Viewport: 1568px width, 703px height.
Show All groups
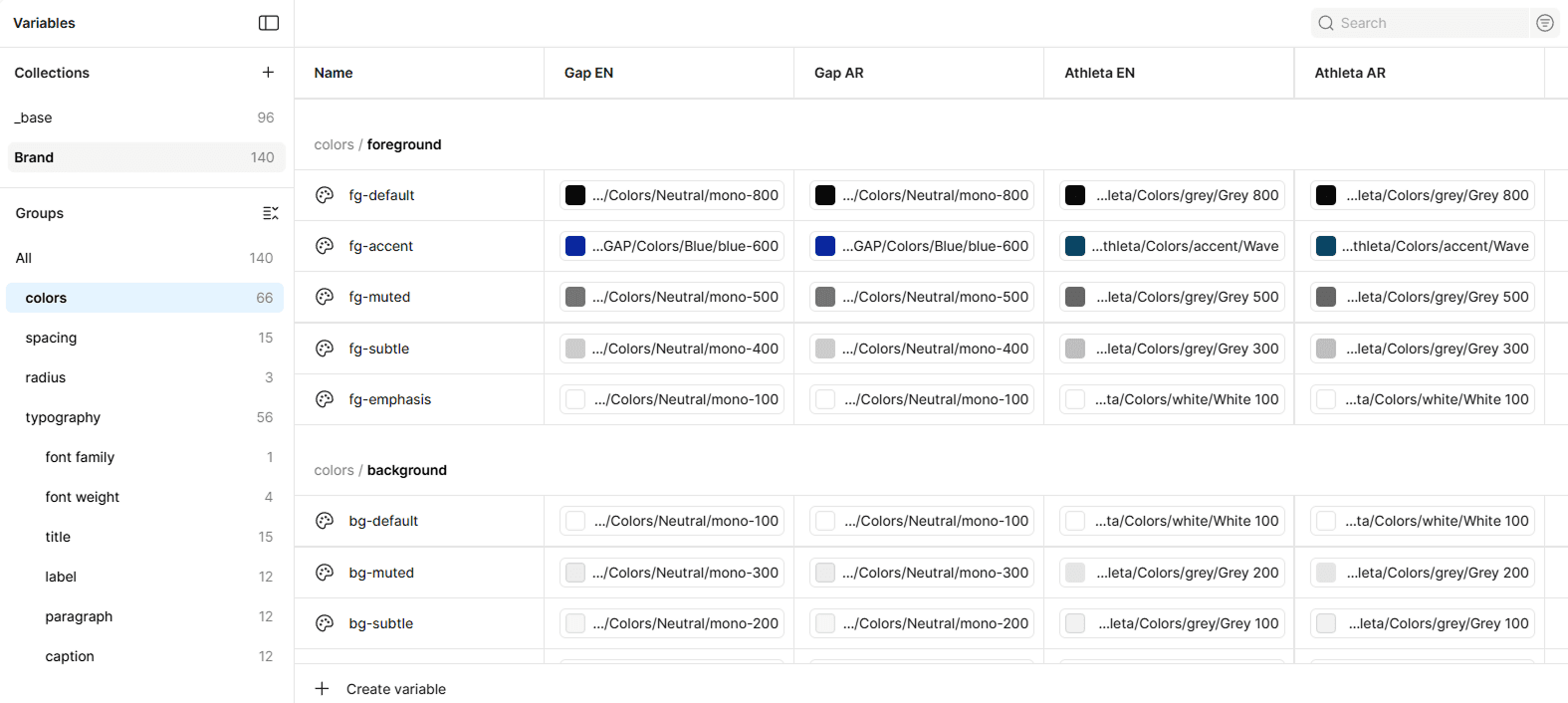[x=146, y=258]
